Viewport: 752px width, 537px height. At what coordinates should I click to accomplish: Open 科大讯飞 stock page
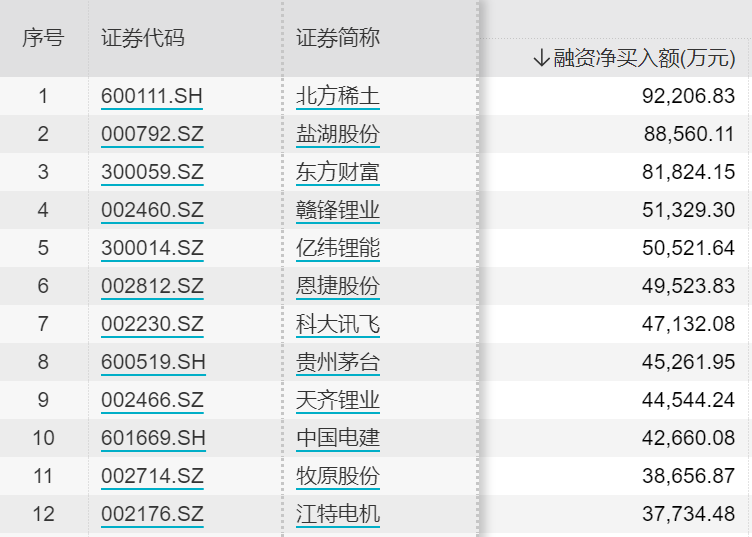pos(338,325)
